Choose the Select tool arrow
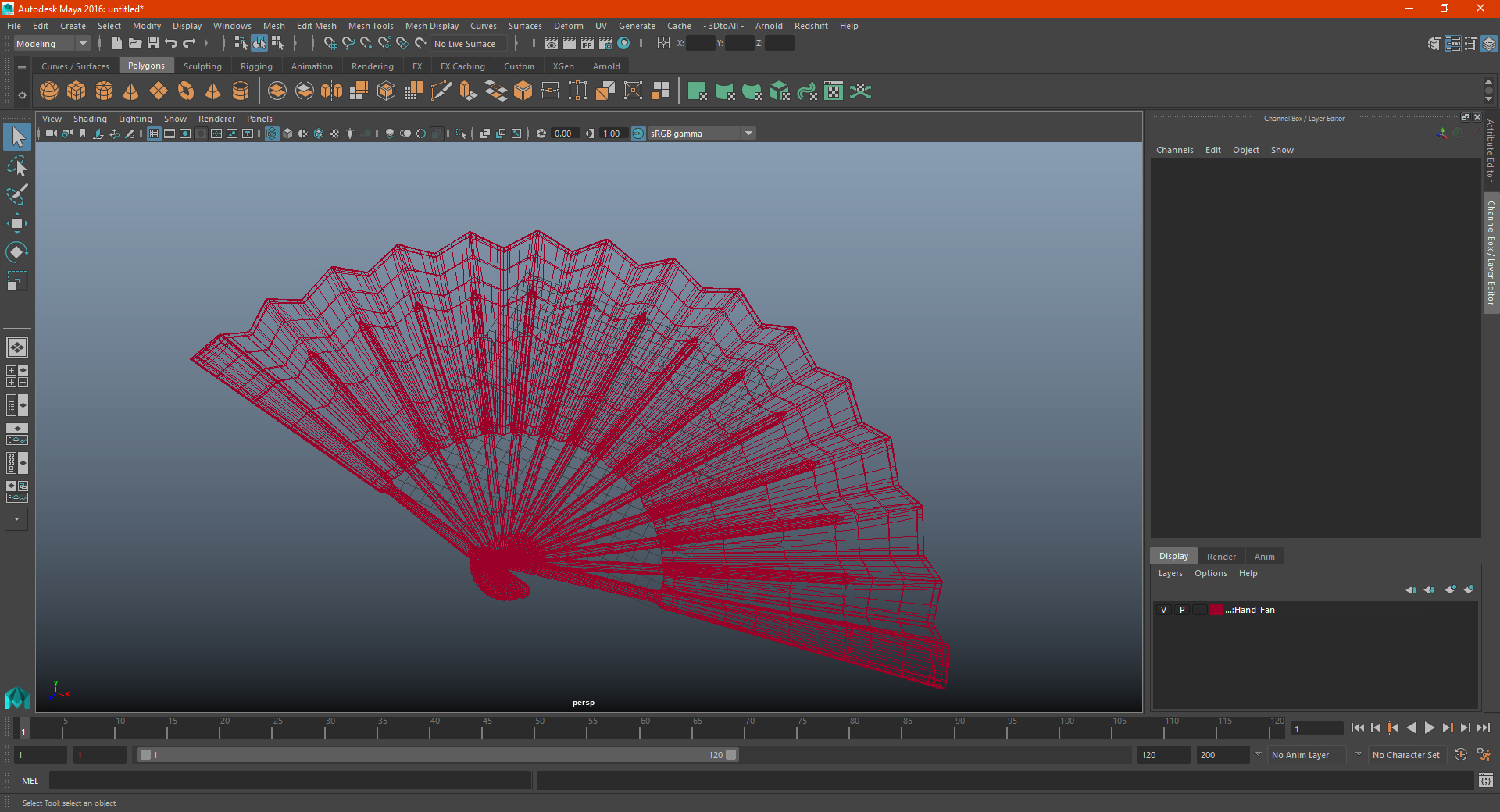 (x=17, y=137)
